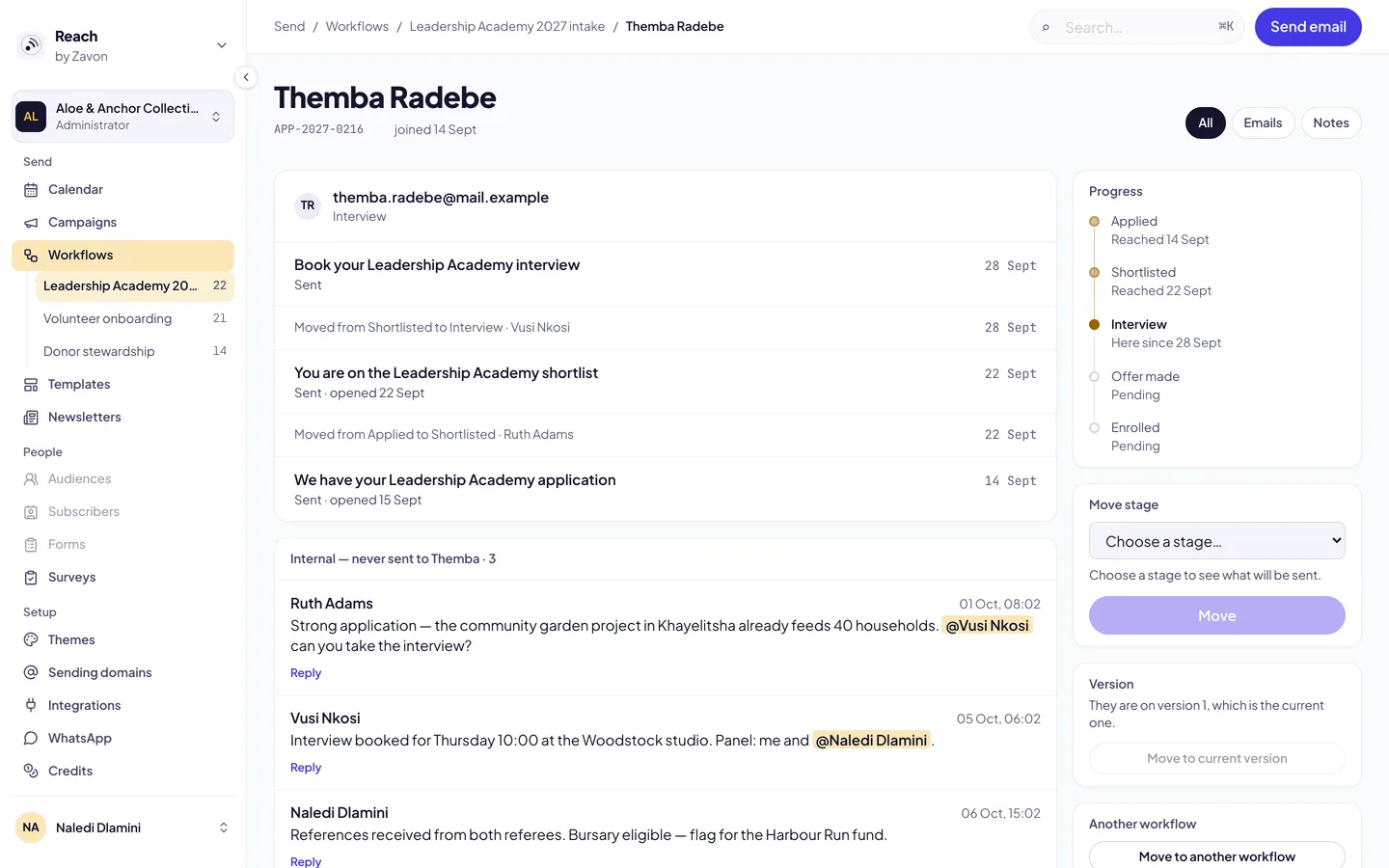Click the Subscribers icon
Viewport: 1389px width, 868px height.
pos(31,512)
